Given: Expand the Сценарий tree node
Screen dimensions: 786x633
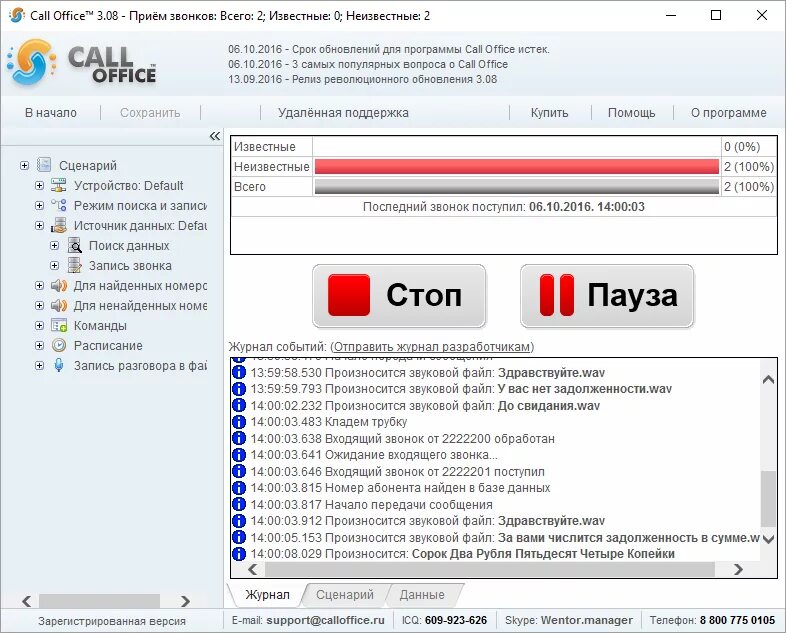Looking at the screenshot, I should point(24,165).
